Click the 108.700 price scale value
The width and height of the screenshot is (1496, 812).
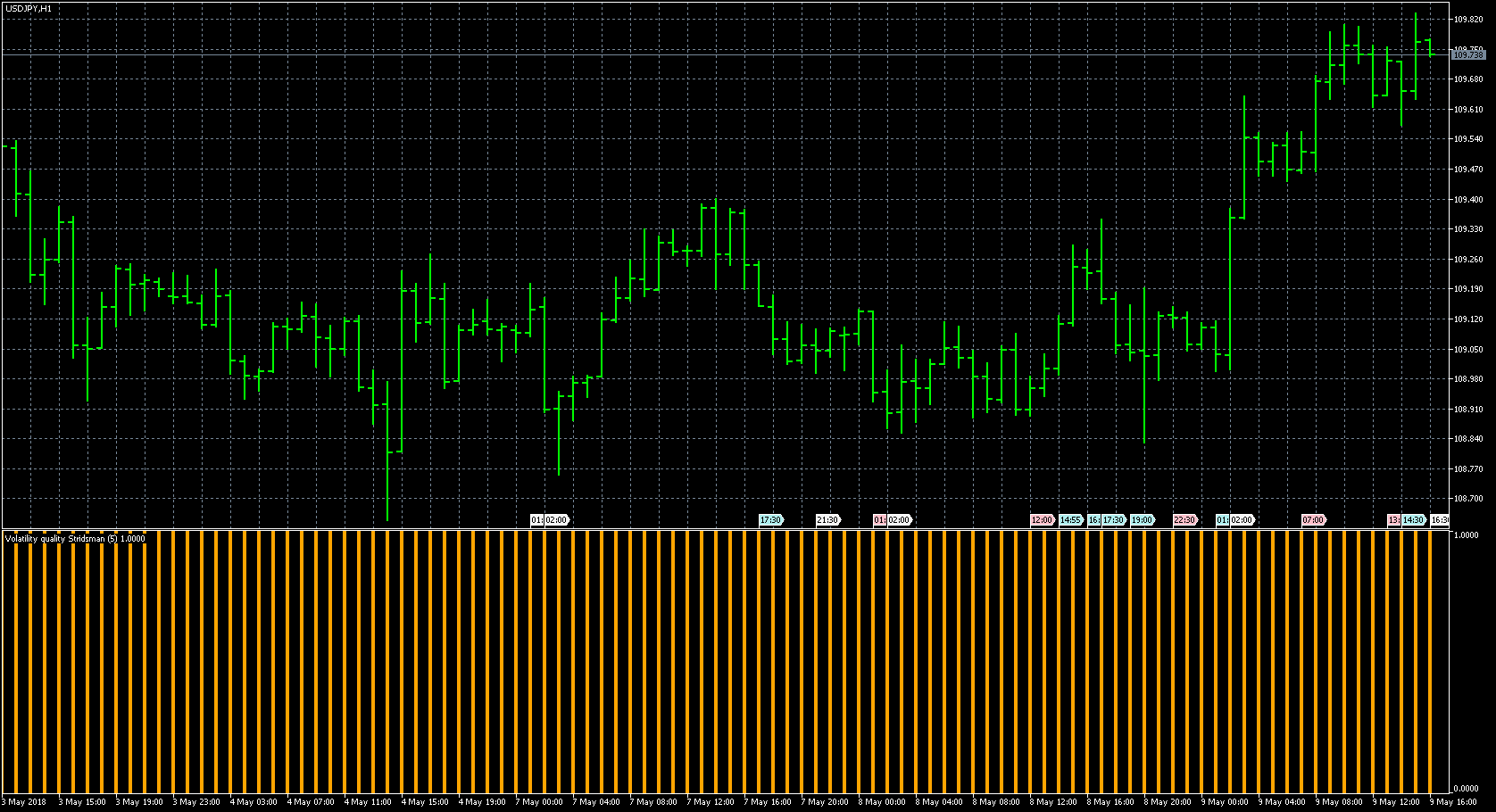tap(1467, 499)
